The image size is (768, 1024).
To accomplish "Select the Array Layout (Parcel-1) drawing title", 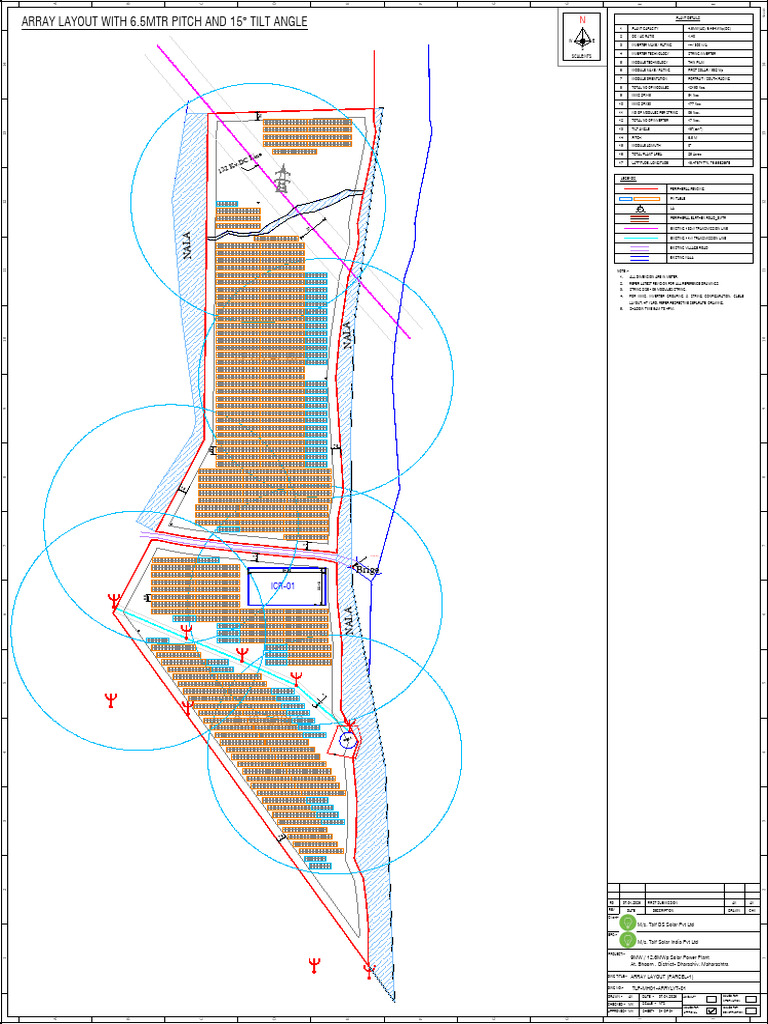I will [x=662, y=976].
